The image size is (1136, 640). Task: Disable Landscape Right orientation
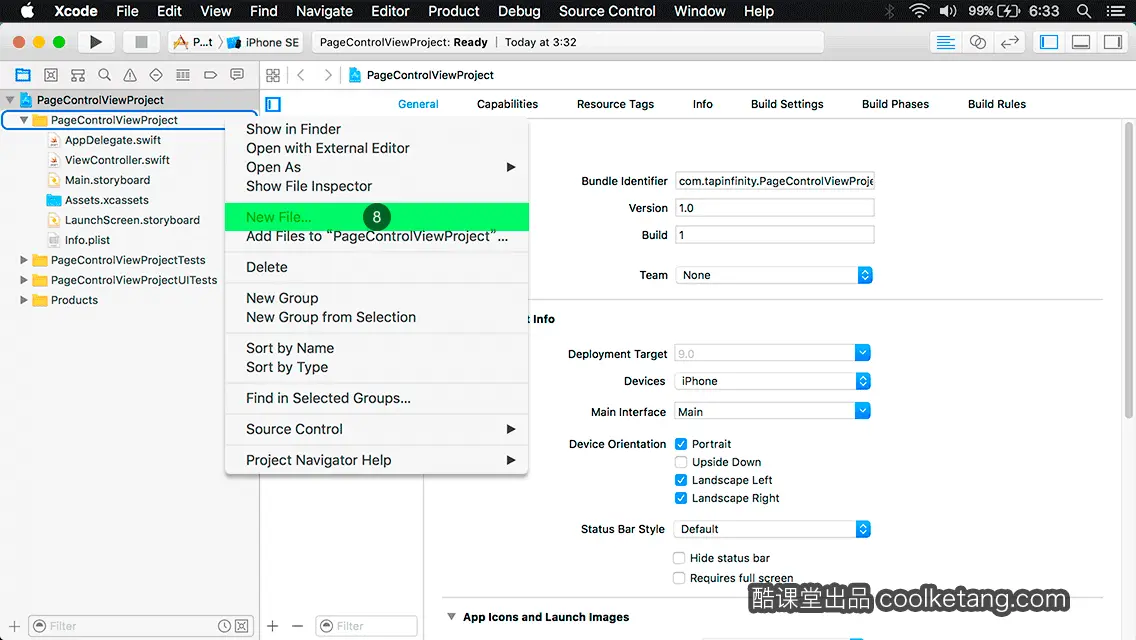(681, 498)
